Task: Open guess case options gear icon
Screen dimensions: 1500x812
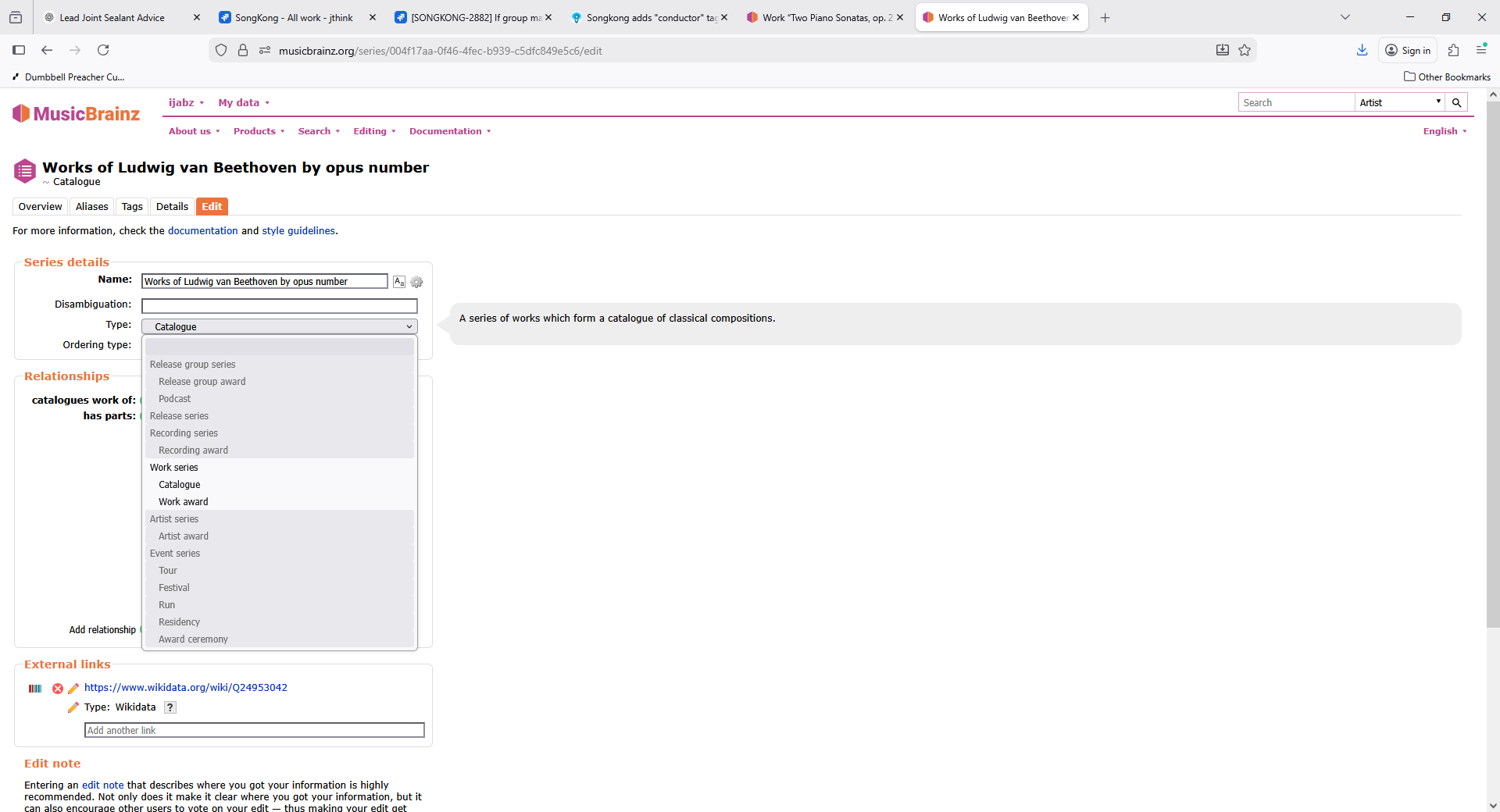Action: pyautogui.click(x=416, y=282)
